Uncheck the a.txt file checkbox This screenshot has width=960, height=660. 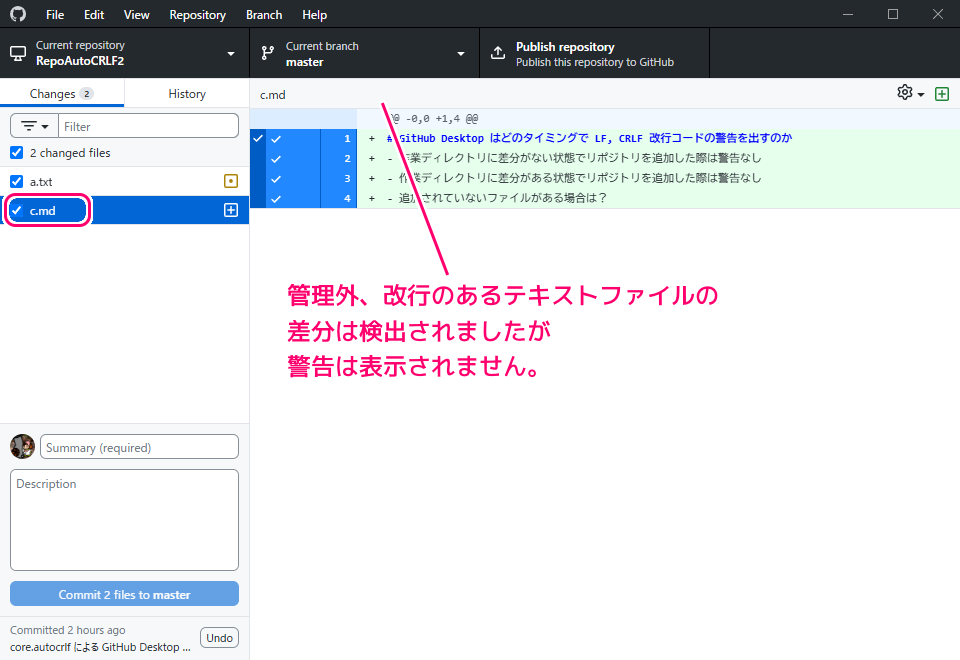tap(16, 181)
